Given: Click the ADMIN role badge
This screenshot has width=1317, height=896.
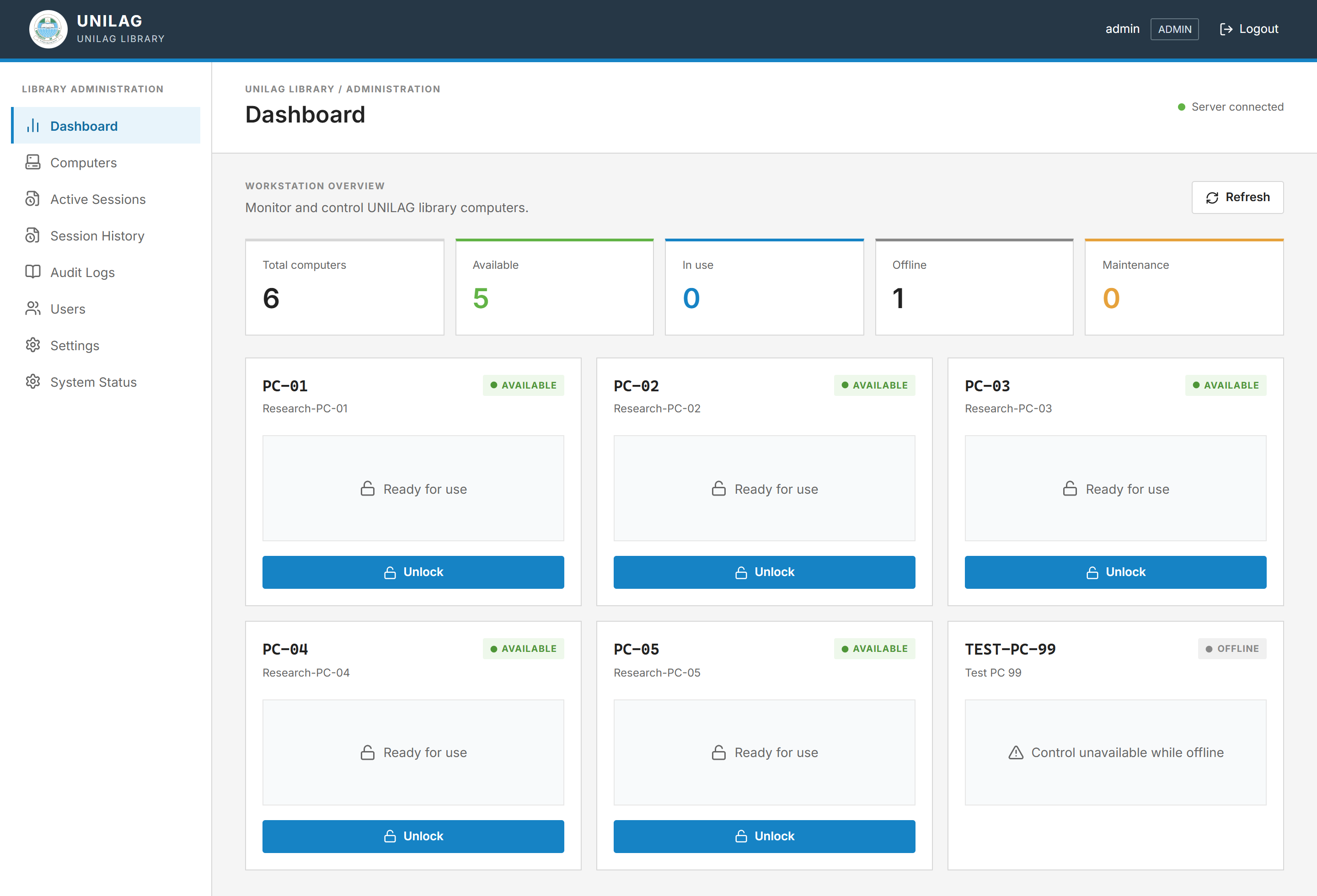Looking at the screenshot, I should 1174,29.
